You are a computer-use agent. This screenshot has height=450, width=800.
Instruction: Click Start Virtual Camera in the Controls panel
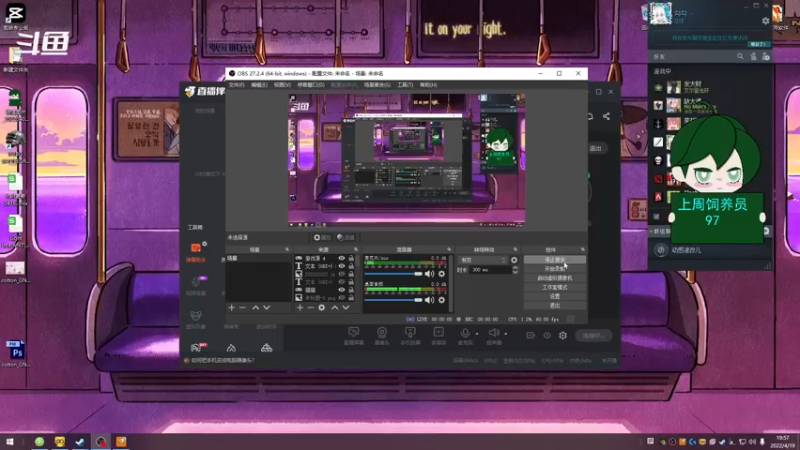pyautogui.click(x=555, y=278)
